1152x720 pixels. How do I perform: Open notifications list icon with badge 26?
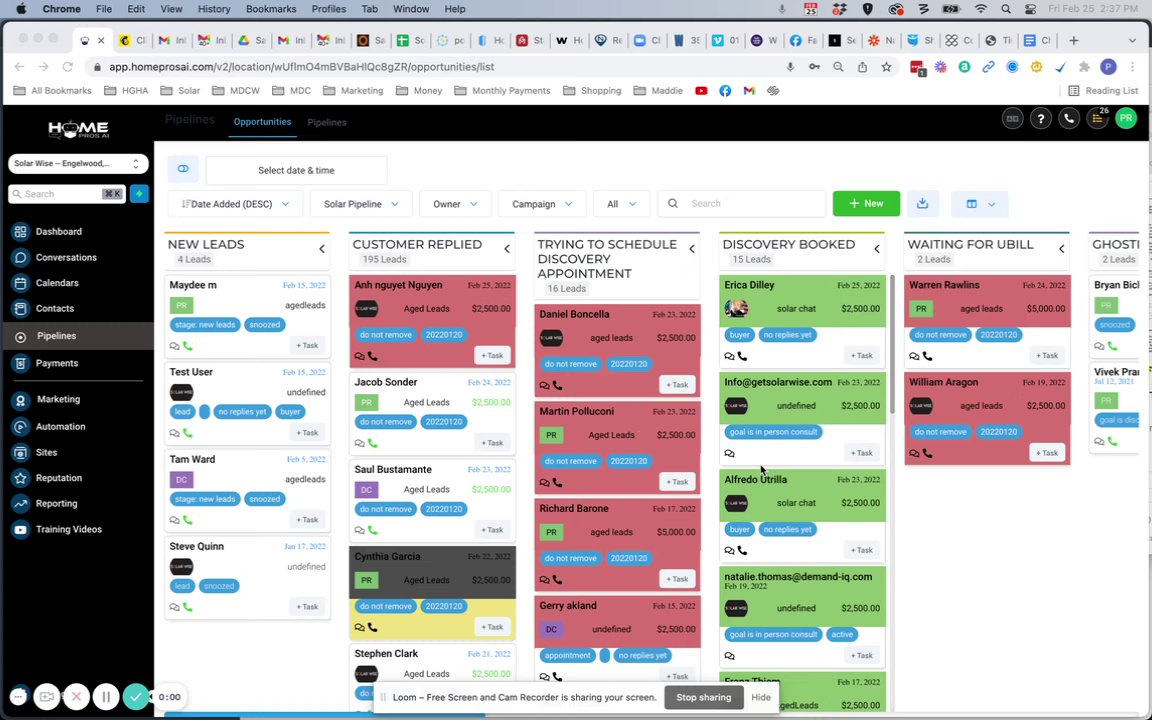(x=1098, y=118)
